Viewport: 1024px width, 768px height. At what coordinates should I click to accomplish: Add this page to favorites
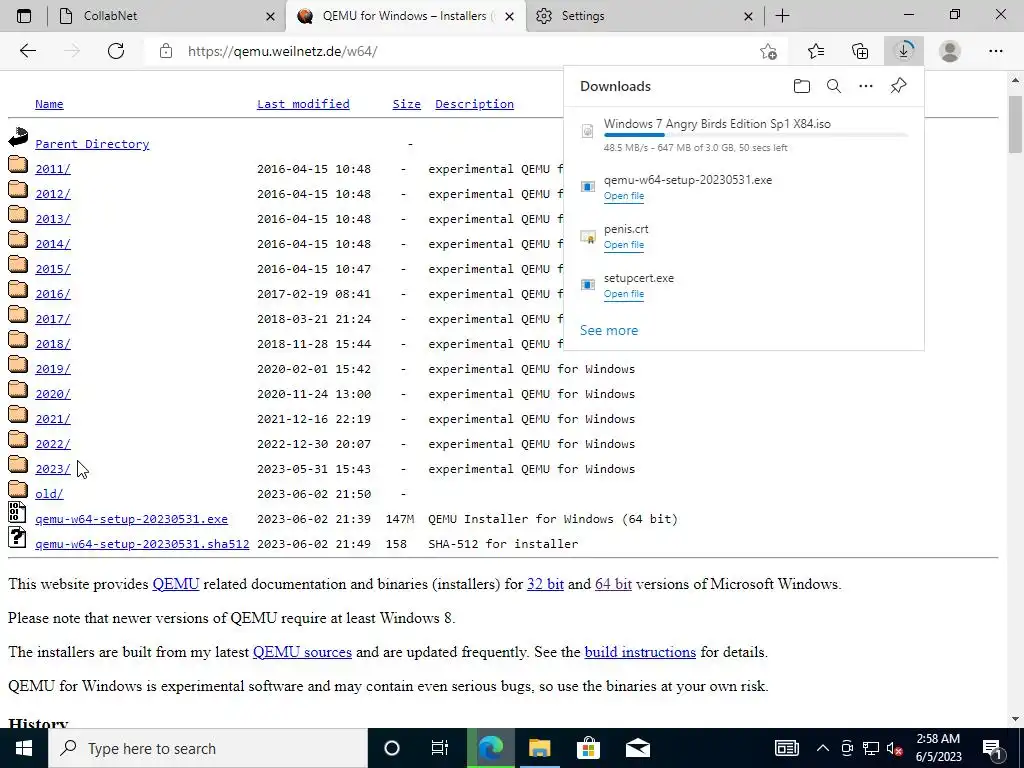point(769,51)
